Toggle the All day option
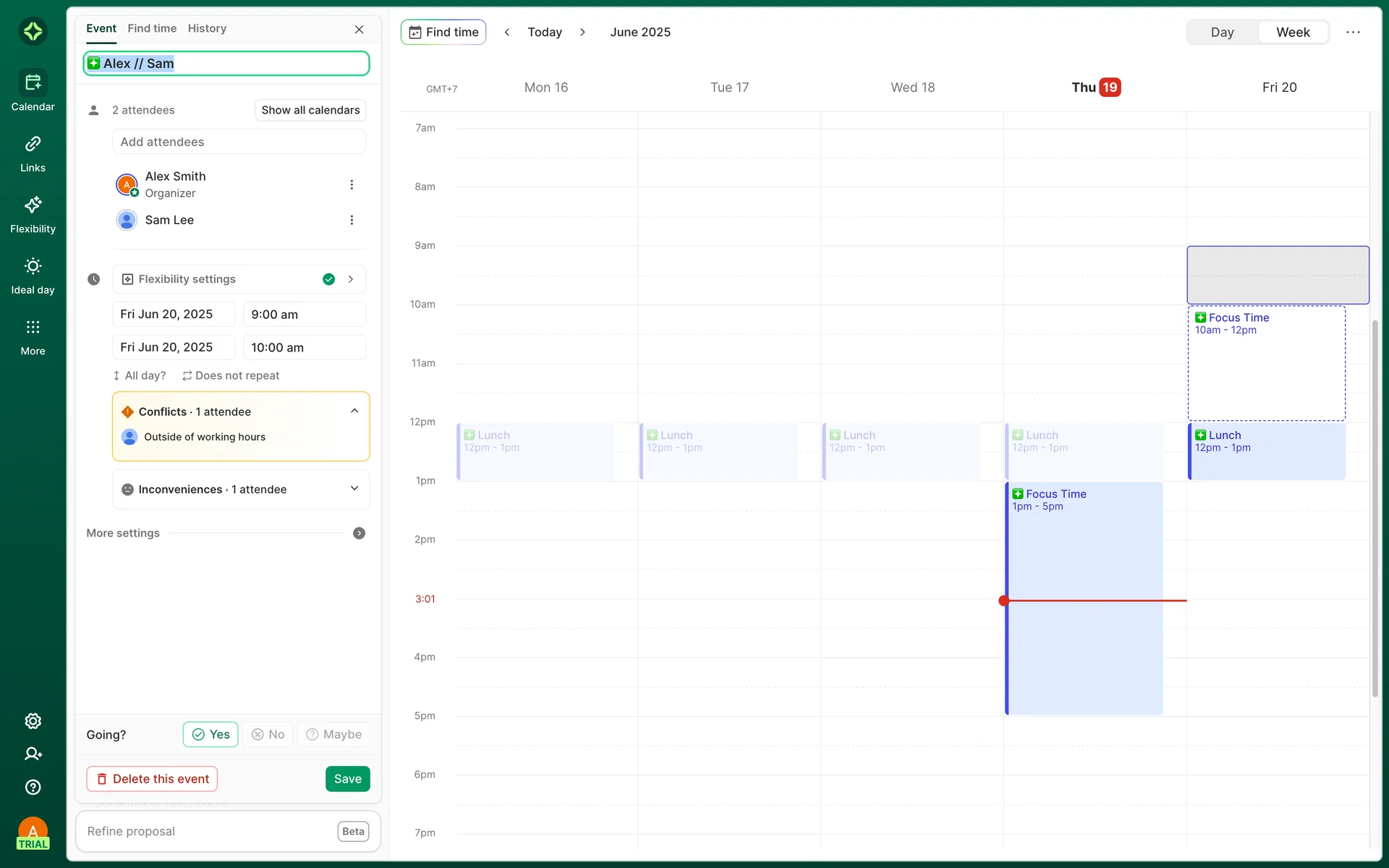Screen dimensions: 1389x868 click(x=140, y=375)
